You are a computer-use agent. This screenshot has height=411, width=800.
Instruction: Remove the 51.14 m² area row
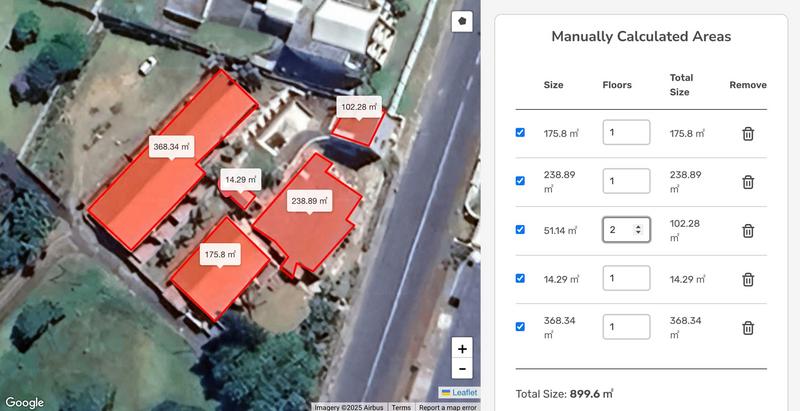coord(748,230)
